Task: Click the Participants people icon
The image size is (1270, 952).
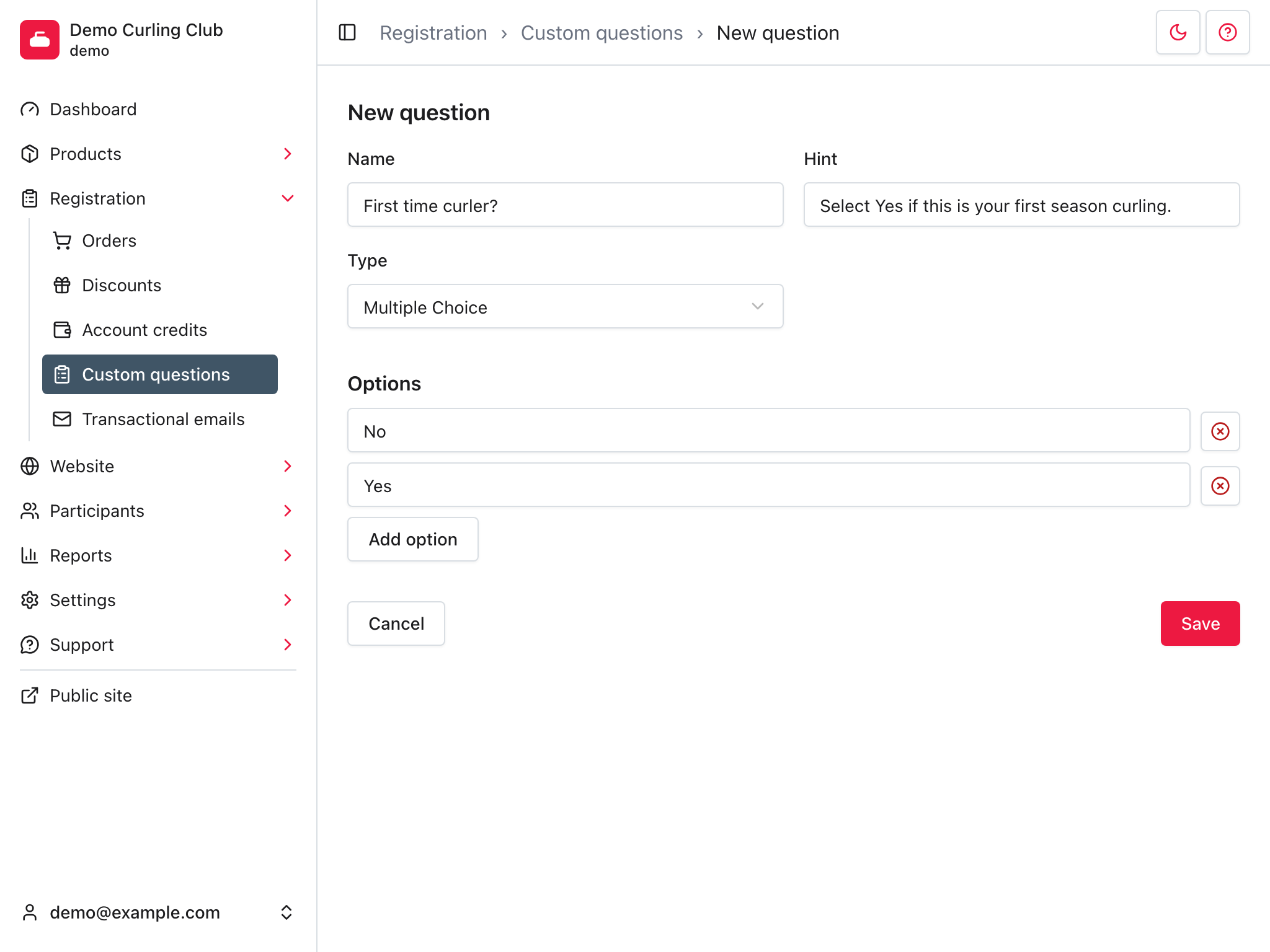Action: (30, 511)
